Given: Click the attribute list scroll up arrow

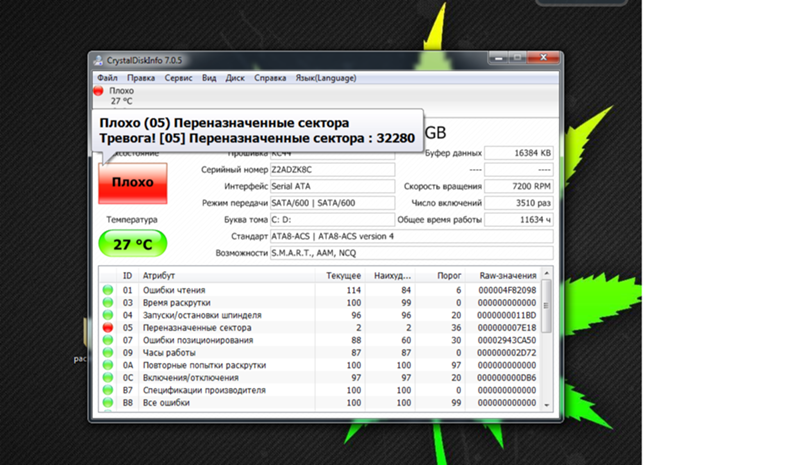Looking at the screenshot, I should pos(546,274).
